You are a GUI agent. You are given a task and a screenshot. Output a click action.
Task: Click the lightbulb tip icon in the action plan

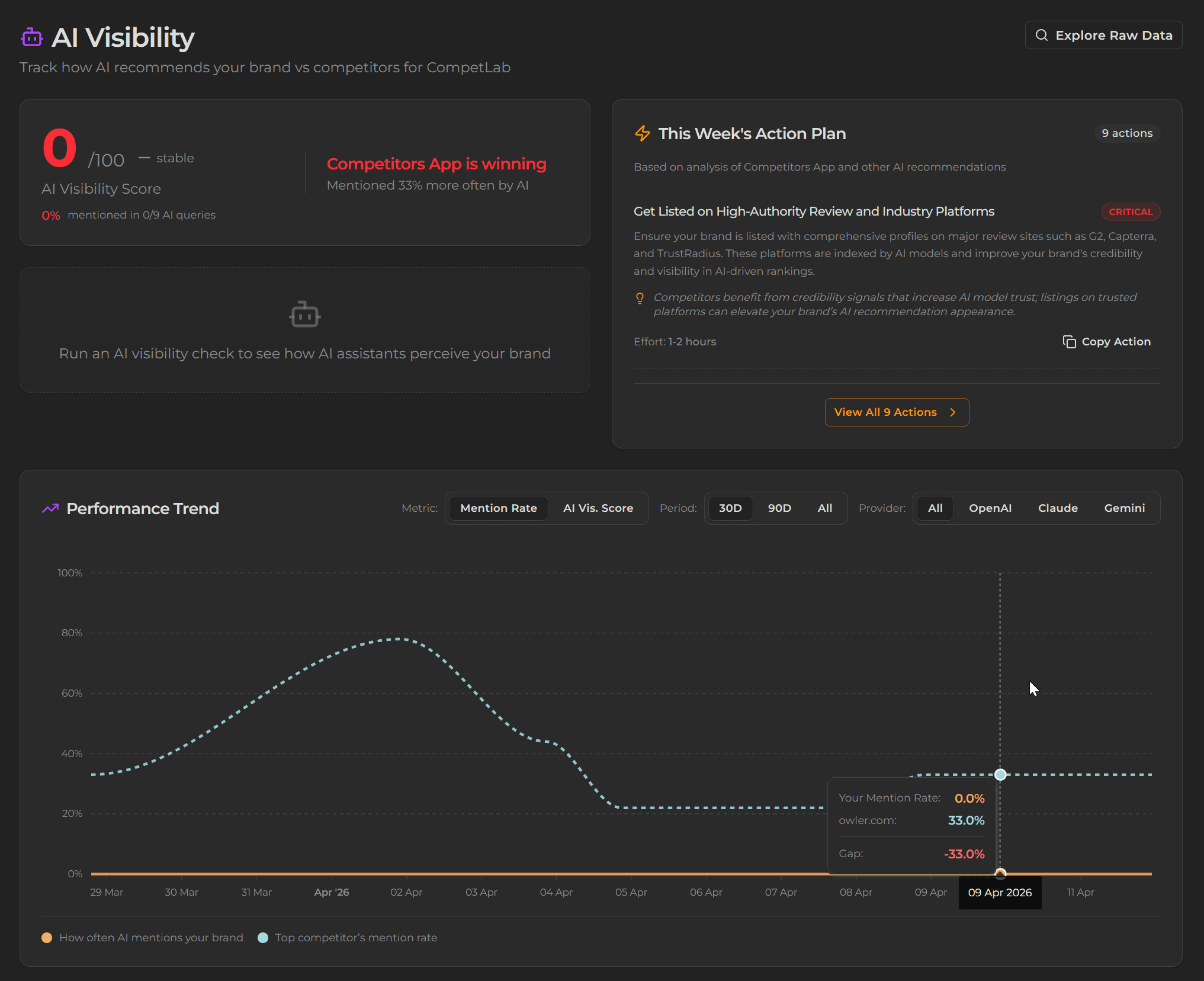coord(640,298)
